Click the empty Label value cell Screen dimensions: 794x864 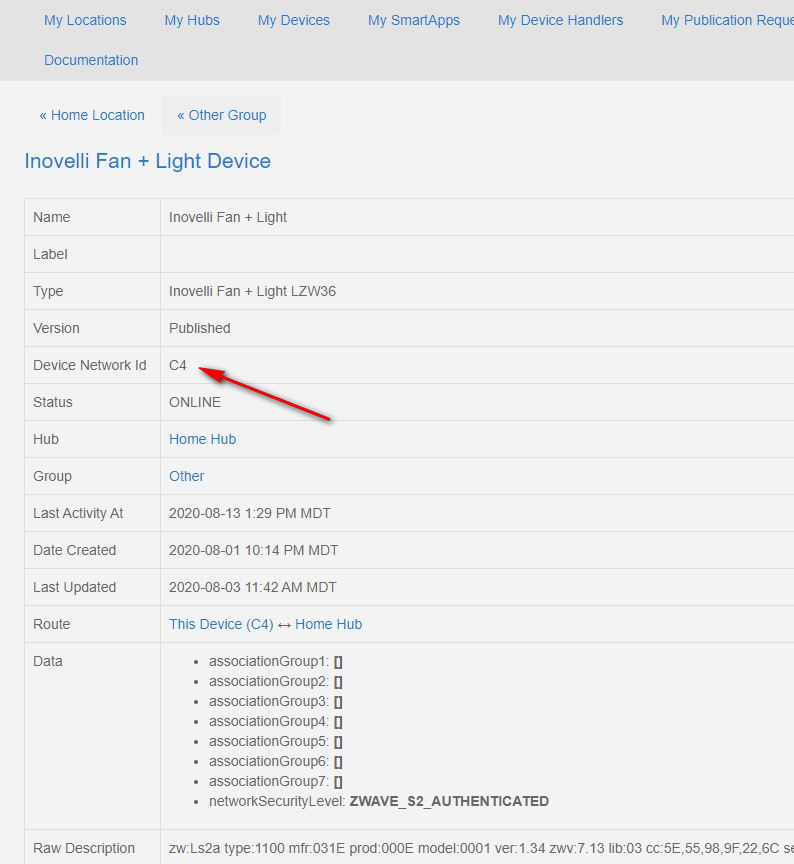click(477, 254)
